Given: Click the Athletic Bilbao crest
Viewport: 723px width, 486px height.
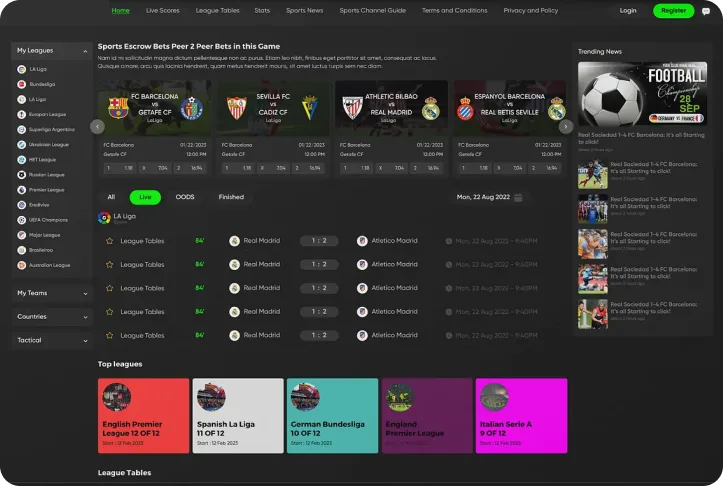Looking at the screenshot, I should 352,108.
